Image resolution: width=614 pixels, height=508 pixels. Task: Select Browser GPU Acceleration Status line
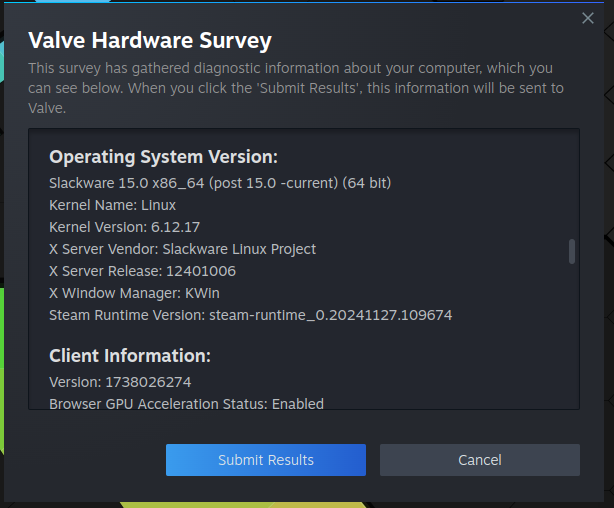click(x=186, y=404)
